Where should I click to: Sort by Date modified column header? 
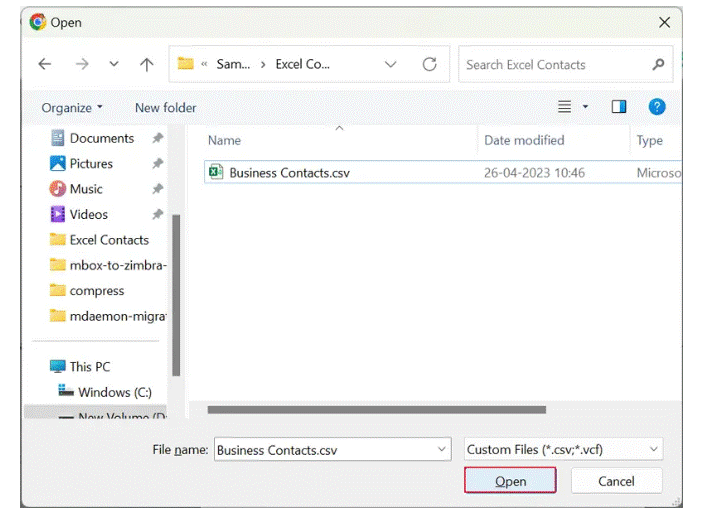524,141
